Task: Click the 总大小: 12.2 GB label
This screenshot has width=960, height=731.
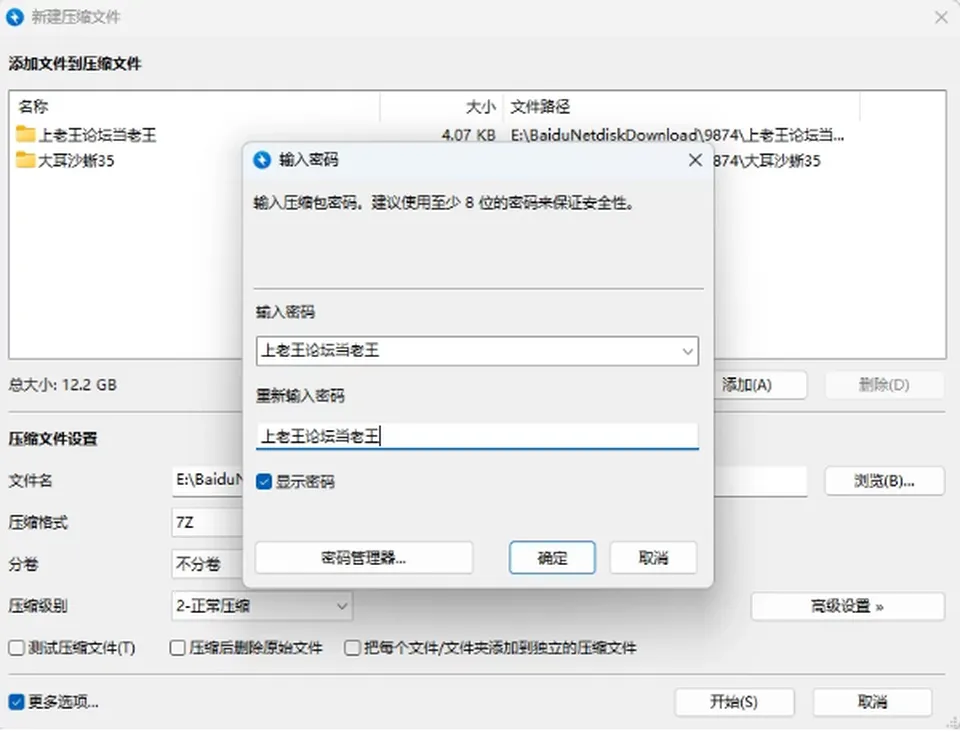Action: 62,384
